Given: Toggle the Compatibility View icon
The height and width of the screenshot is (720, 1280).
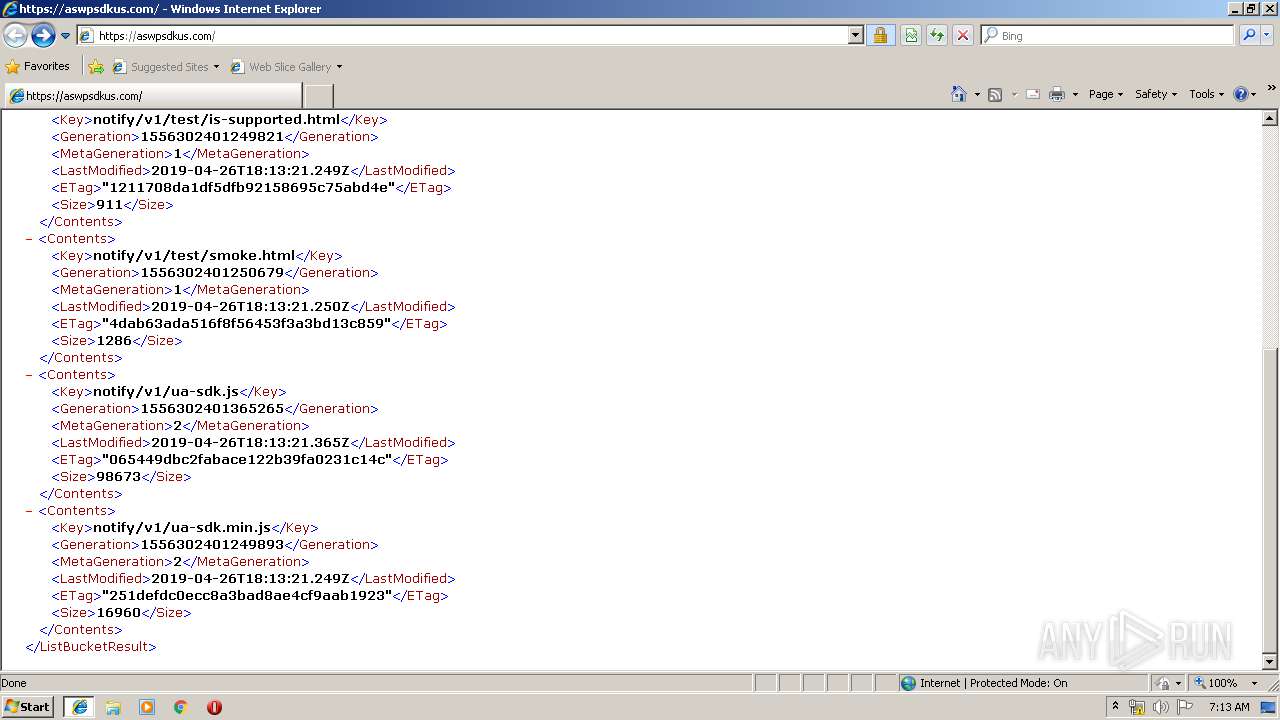Looking at the screenshot, I should pyautogui.click(x=911, y=35).
